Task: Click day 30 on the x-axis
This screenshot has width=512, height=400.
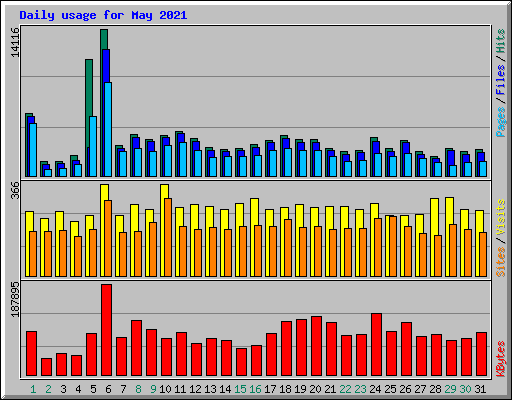Action: (465, 389)
